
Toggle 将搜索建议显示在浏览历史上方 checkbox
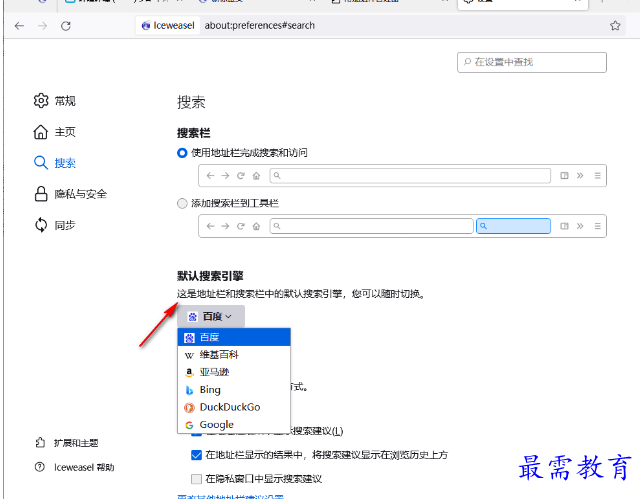pyautogui.click(x=196, y=455)
